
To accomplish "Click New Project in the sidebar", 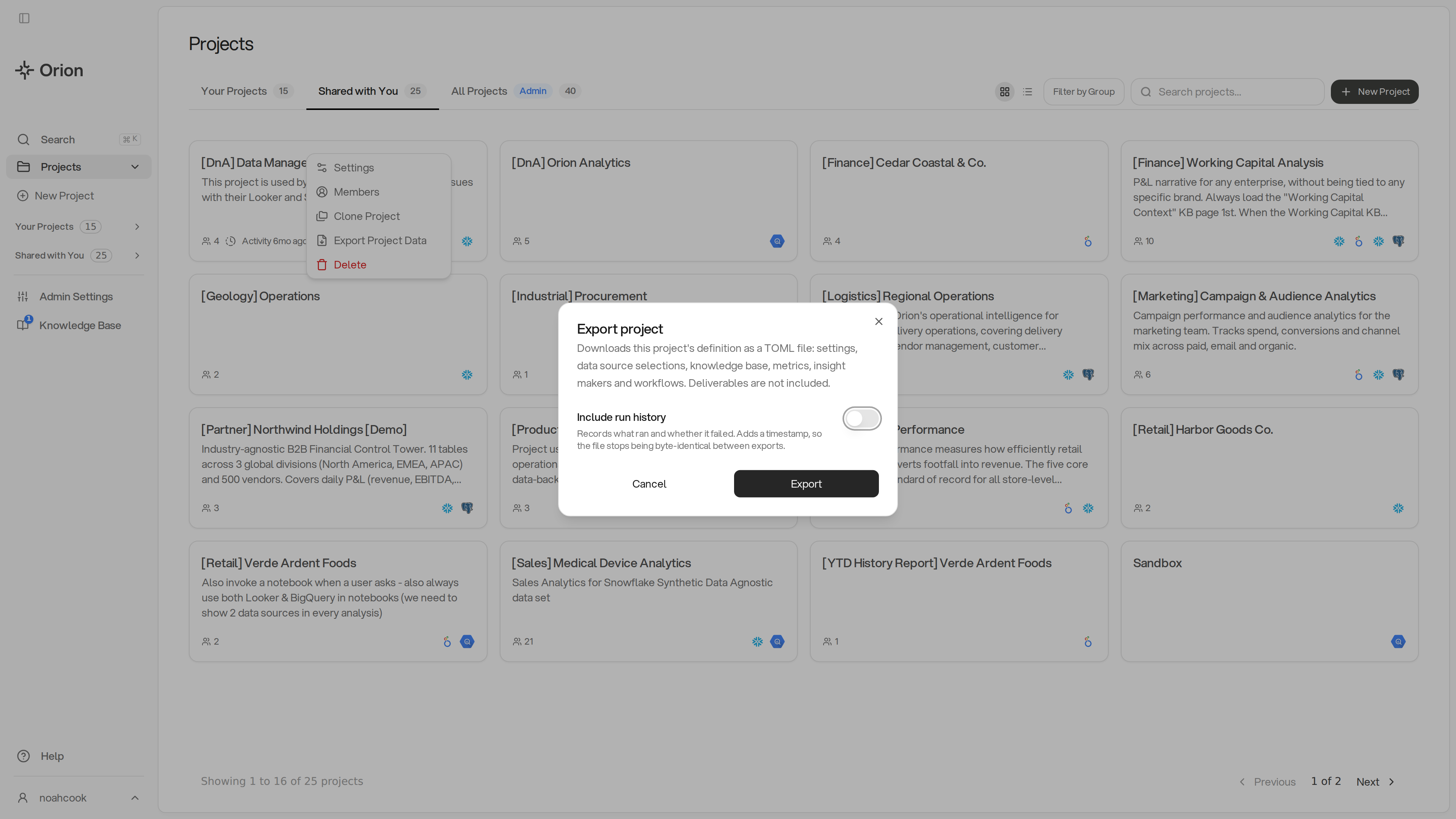I will 55,196.
